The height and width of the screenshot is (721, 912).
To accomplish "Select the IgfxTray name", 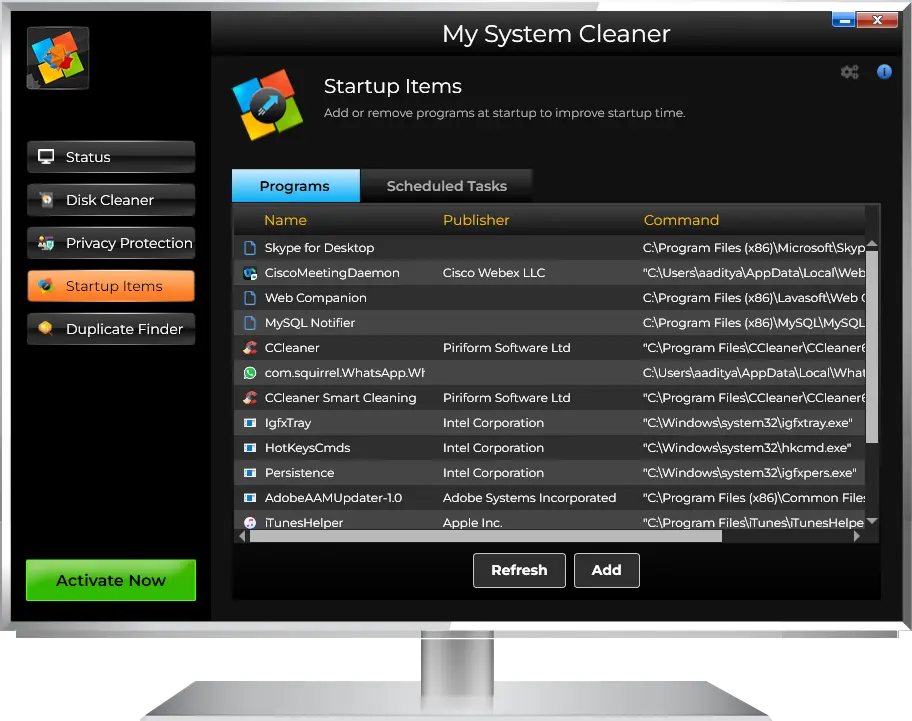I will (288, 423).
